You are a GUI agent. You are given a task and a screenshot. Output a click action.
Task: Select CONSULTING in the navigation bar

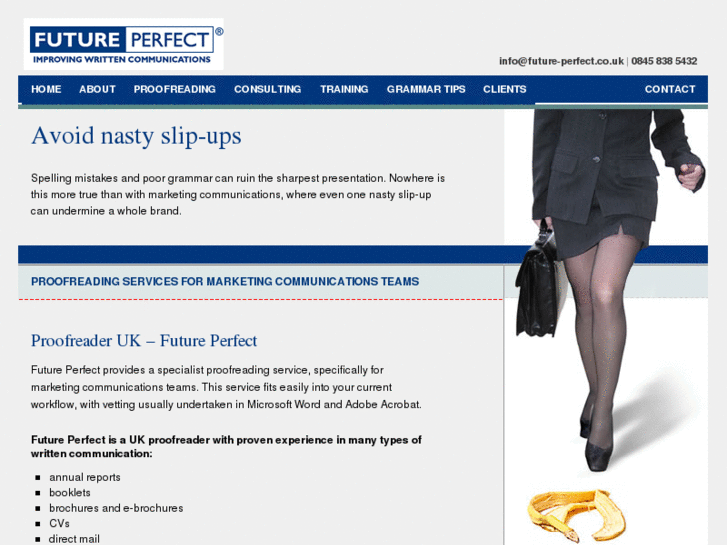click(268, 89)
